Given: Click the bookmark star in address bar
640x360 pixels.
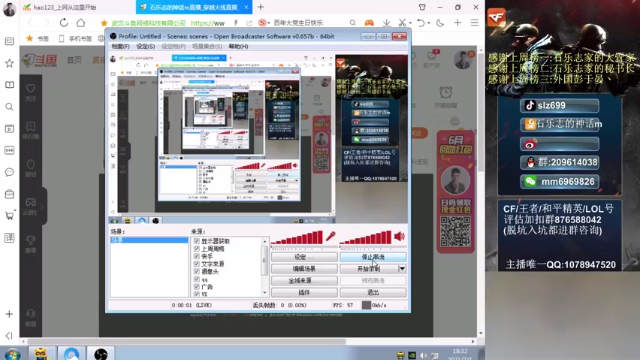Looking at the screenshot, I should 104,23.
